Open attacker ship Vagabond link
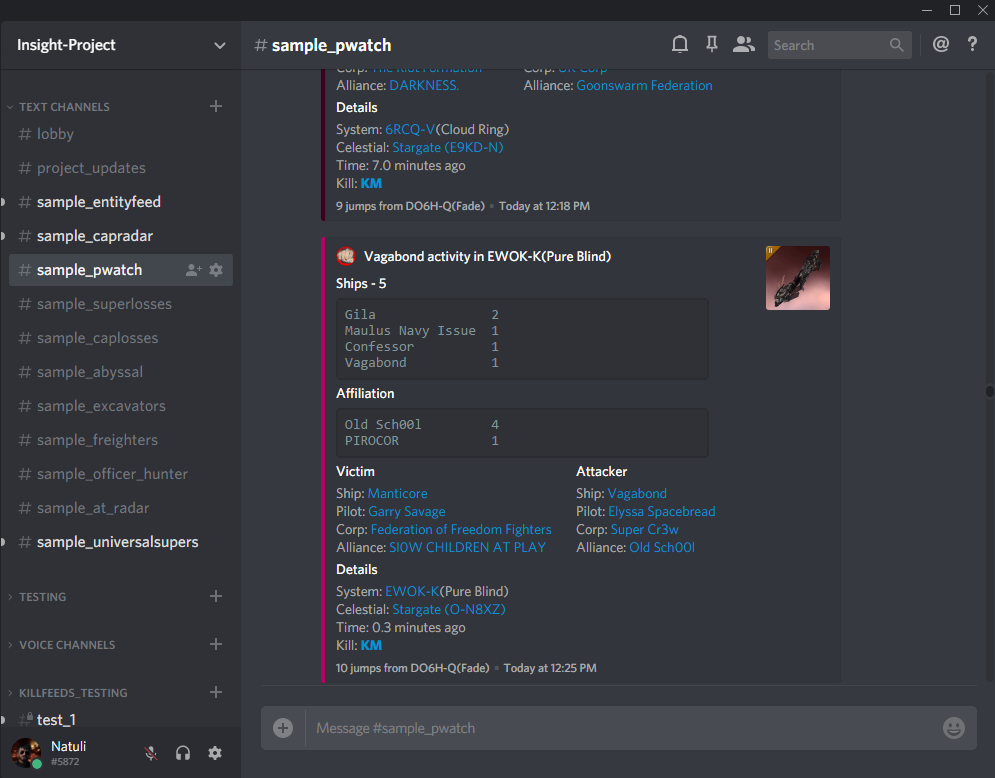The height and width of the screenshot is (778, 995). tap(637, 493)
